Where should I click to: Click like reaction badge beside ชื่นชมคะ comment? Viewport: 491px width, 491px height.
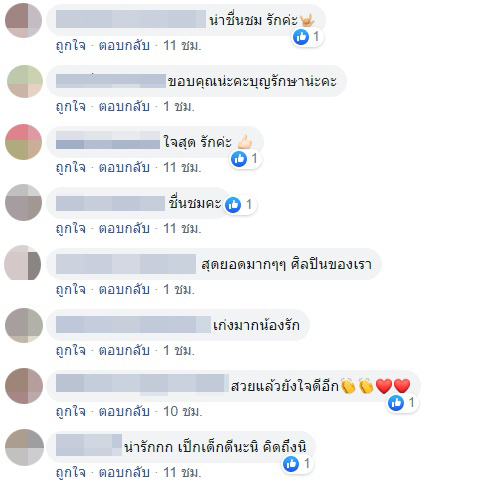click(x=240, y=205)
